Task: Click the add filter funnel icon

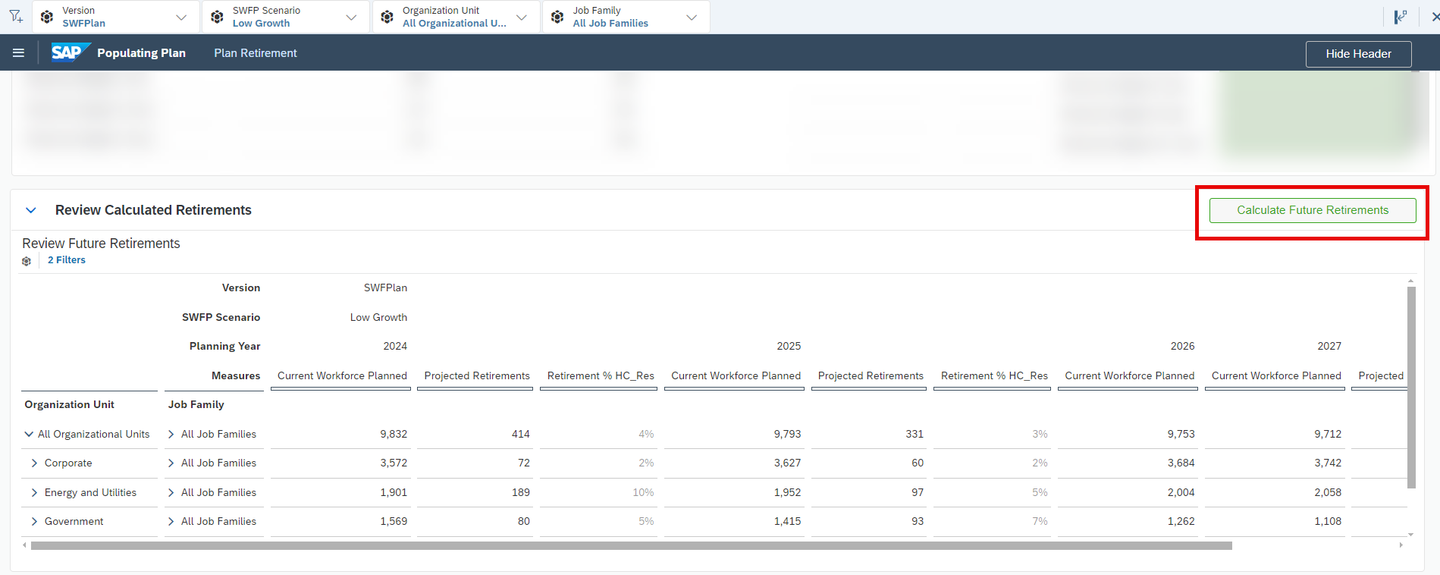Action: (x=15, y=17)
